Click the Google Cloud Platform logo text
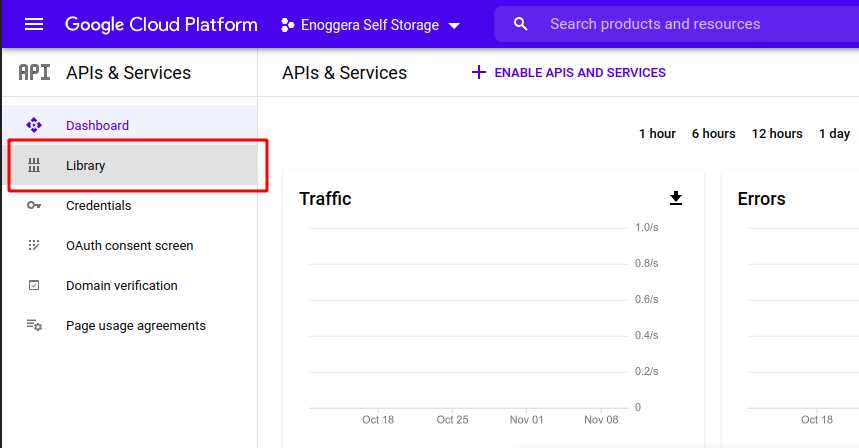Screen dimensions: 859x448 click(x=161, y=25)
